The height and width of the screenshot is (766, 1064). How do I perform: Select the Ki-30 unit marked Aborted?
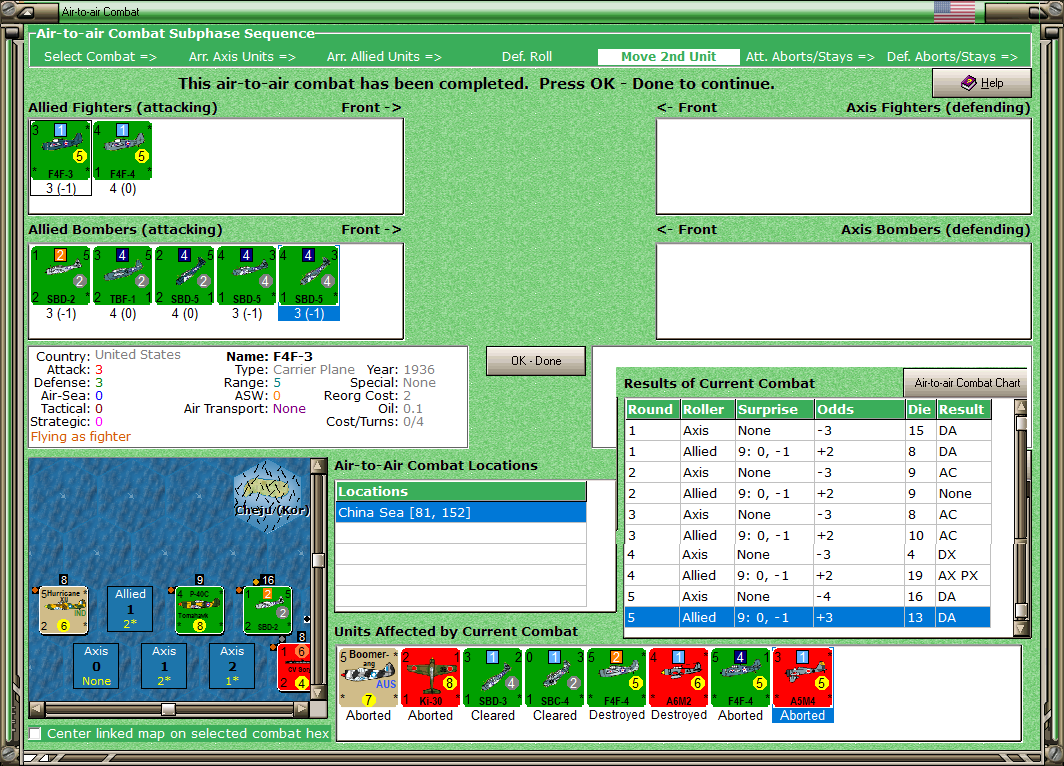(x=430, y=677)
